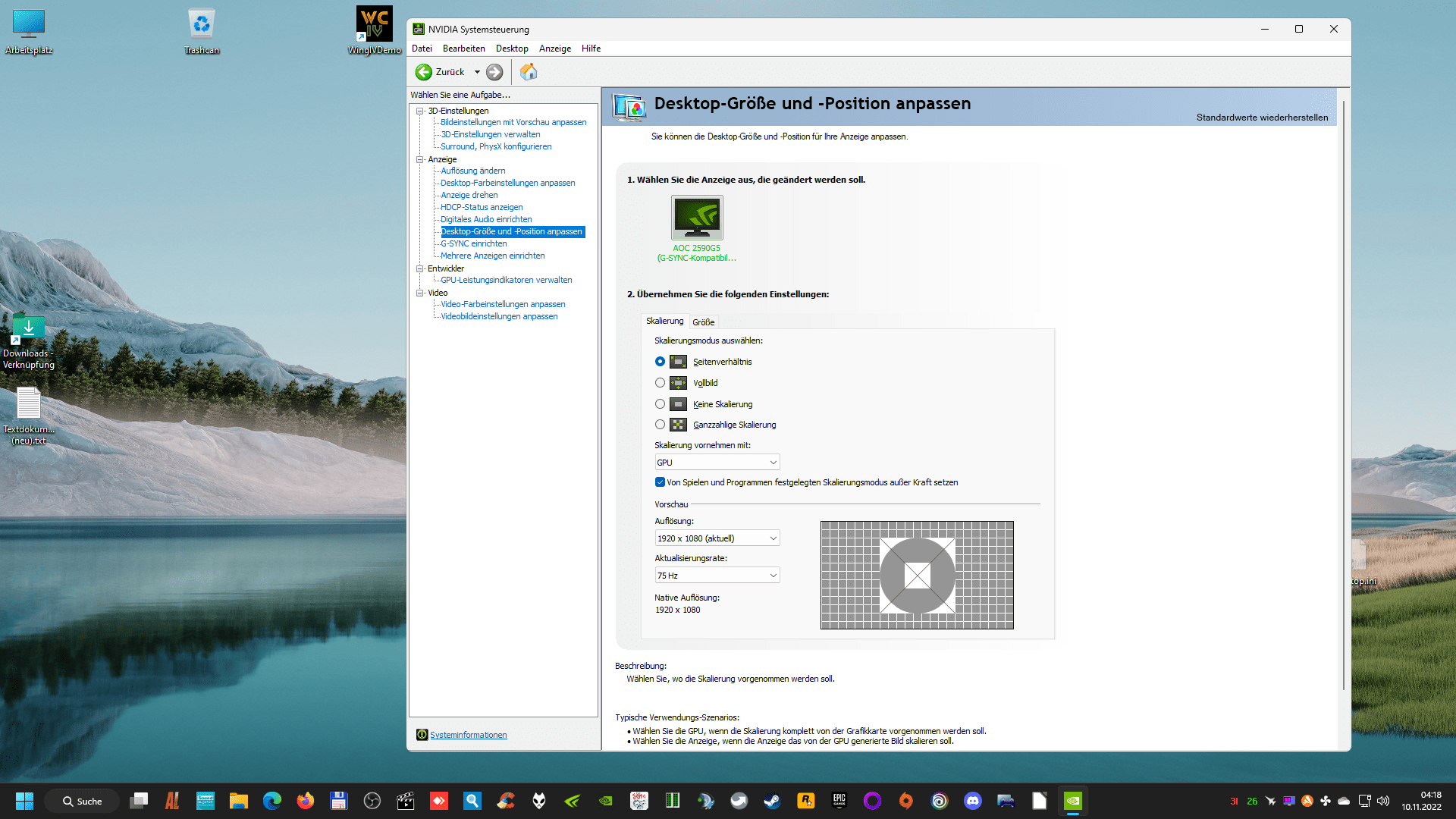This screenshot has width=1456, height=819.
Task: Select the Arbeitsplatz desktop icon
Action: [x=29, y=32]
